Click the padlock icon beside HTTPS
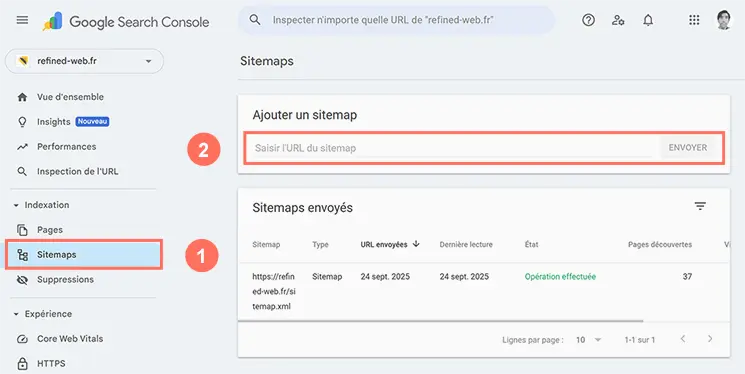Image resolution: width=745 pixels, height=374 pixels. (22, 364)
